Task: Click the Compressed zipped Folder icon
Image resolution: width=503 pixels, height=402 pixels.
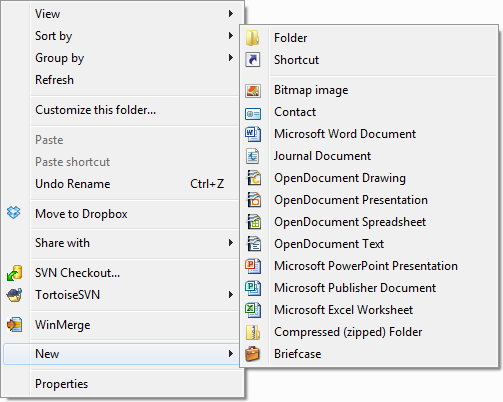Action: pyautogui.click(x=253, y=332)
